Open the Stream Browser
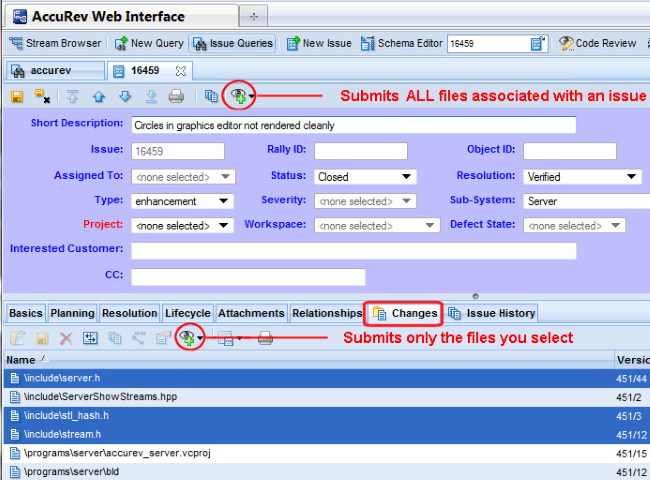The width and height of the screenshot is (650, 480). tap(56, 43)
